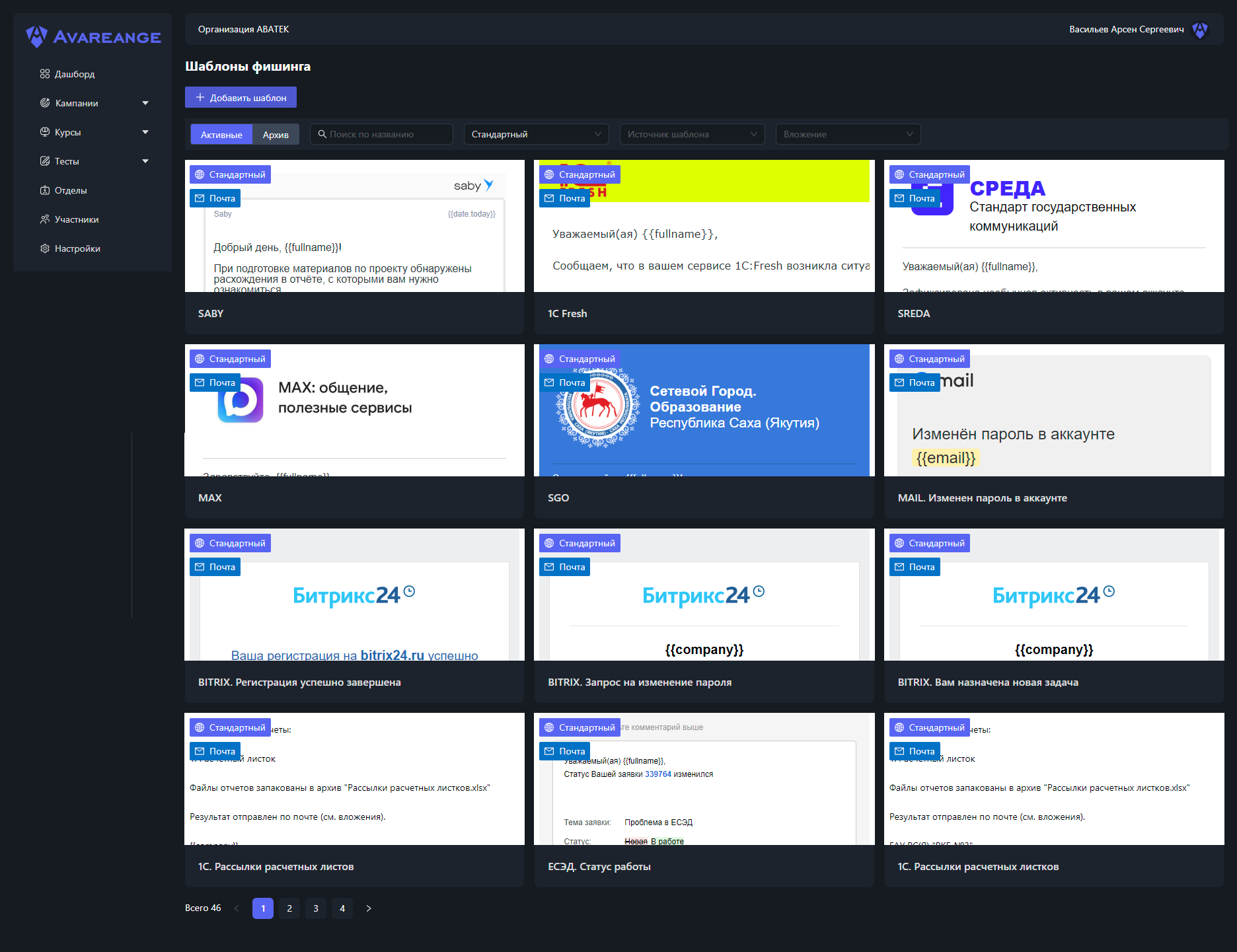The image size is (1237, 952).
Task: Click the Courses icon in sidebar
Action: click(45, 132)
